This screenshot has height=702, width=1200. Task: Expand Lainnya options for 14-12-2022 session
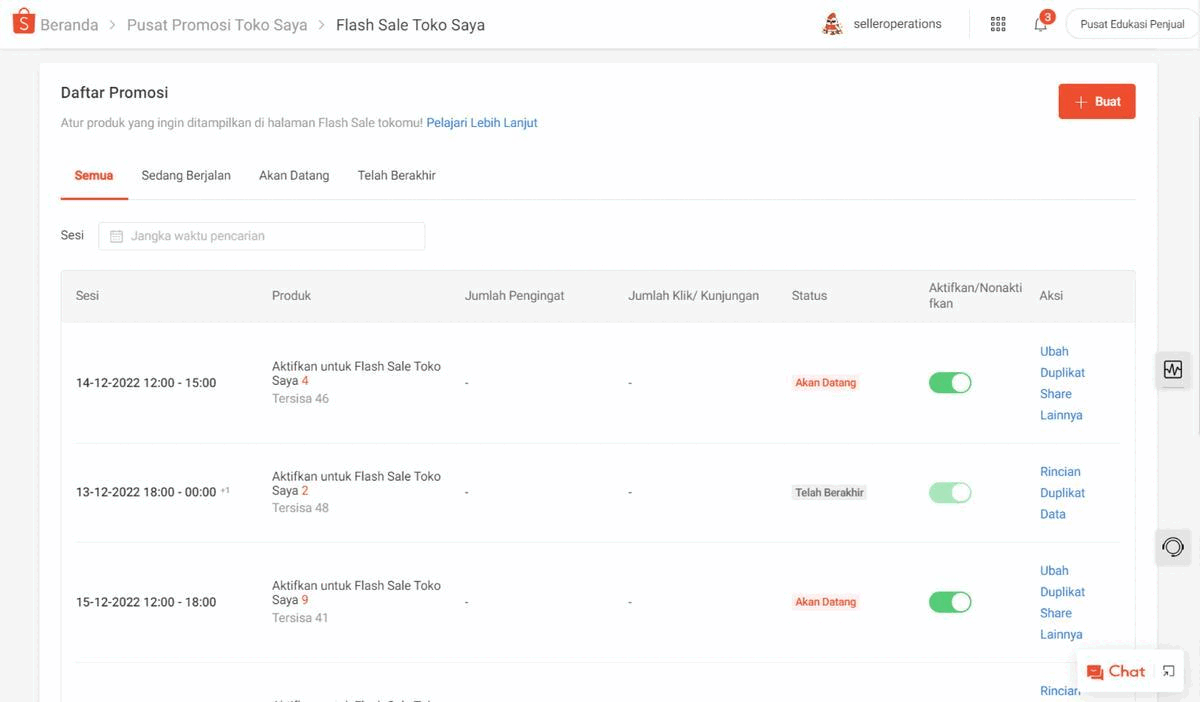point(1061,415)
